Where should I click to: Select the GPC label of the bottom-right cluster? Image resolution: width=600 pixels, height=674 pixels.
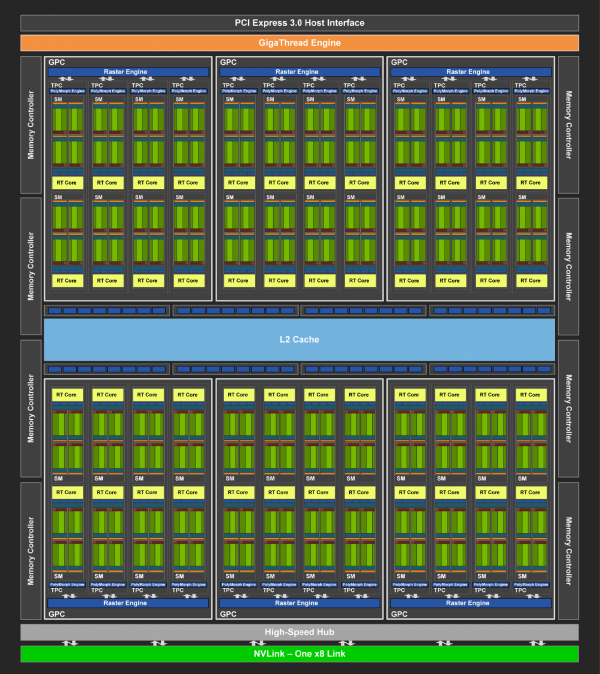coord(399,614)
